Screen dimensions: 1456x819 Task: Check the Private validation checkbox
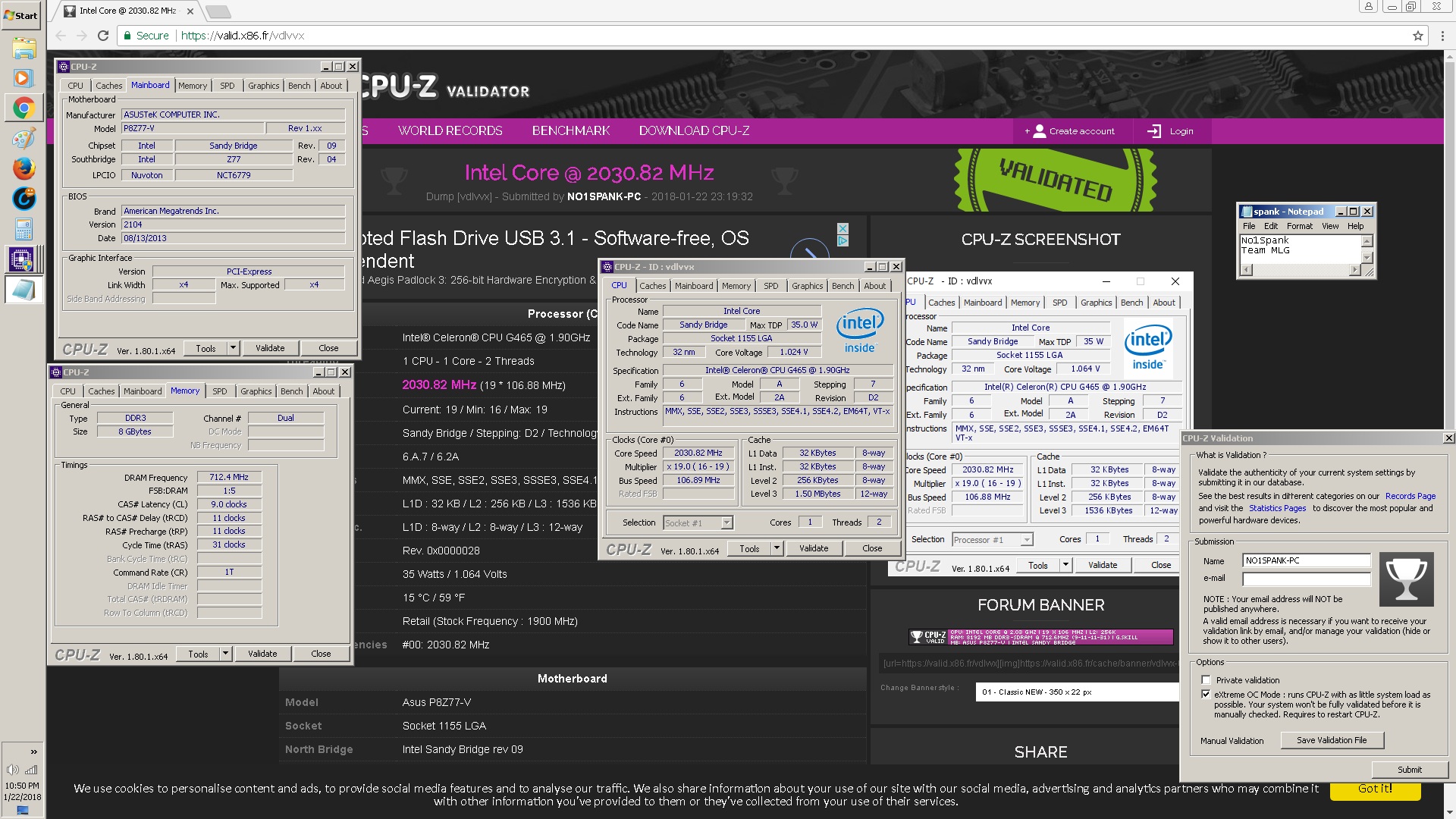tap(1206, 680)
